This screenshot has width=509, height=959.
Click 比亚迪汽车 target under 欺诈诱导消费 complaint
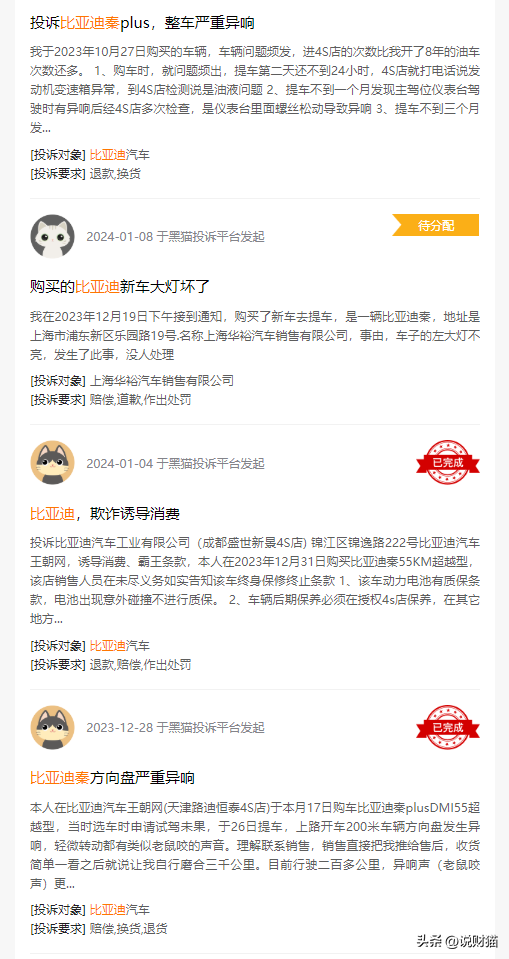tap(120, 646)
